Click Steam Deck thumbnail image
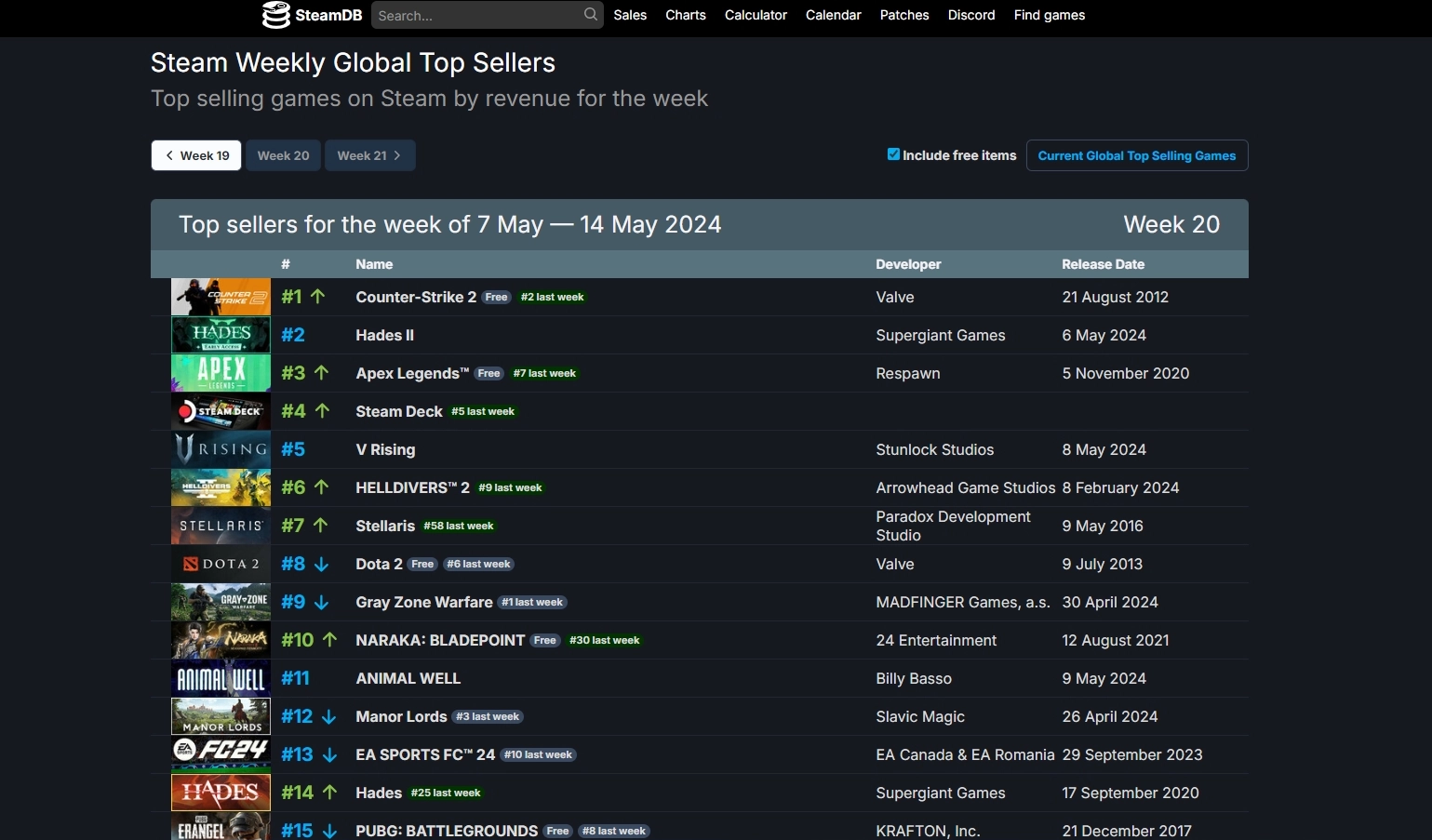The width and height of the screenshot is (1432, 840). coord(221,411)
